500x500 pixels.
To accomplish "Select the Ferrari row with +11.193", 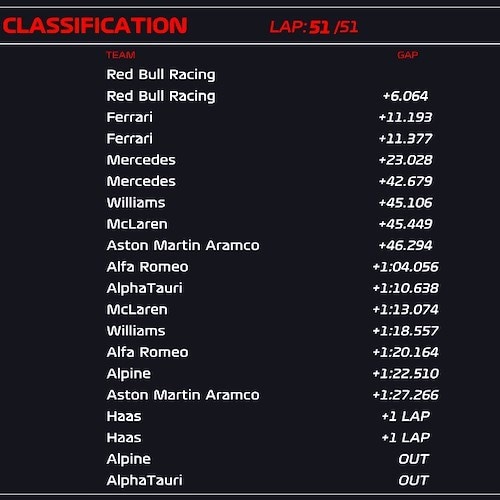I will [x=273, y=117].
